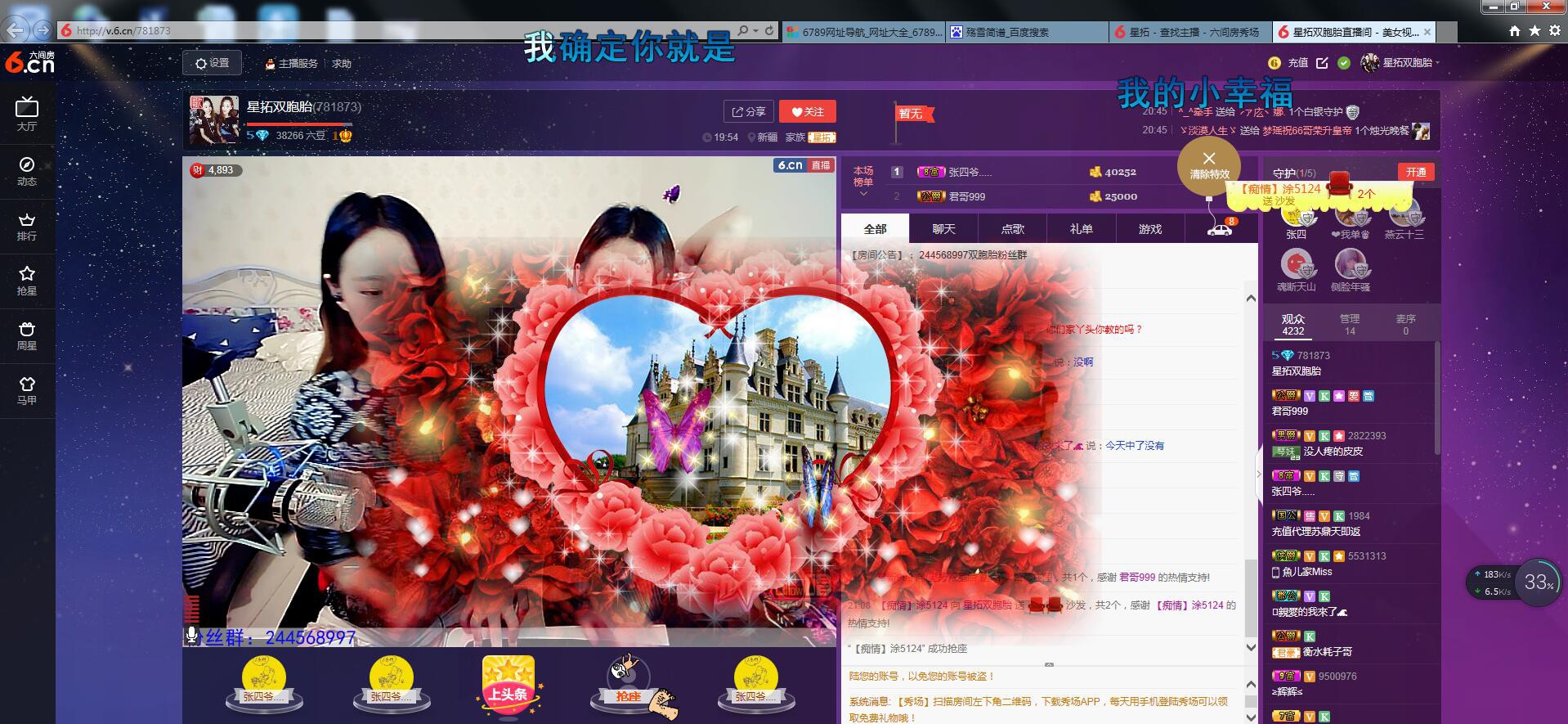This screenshot has height=724, width=1568.
Task: Click the address bar search magnifier
Action: [x=743, y=30]
